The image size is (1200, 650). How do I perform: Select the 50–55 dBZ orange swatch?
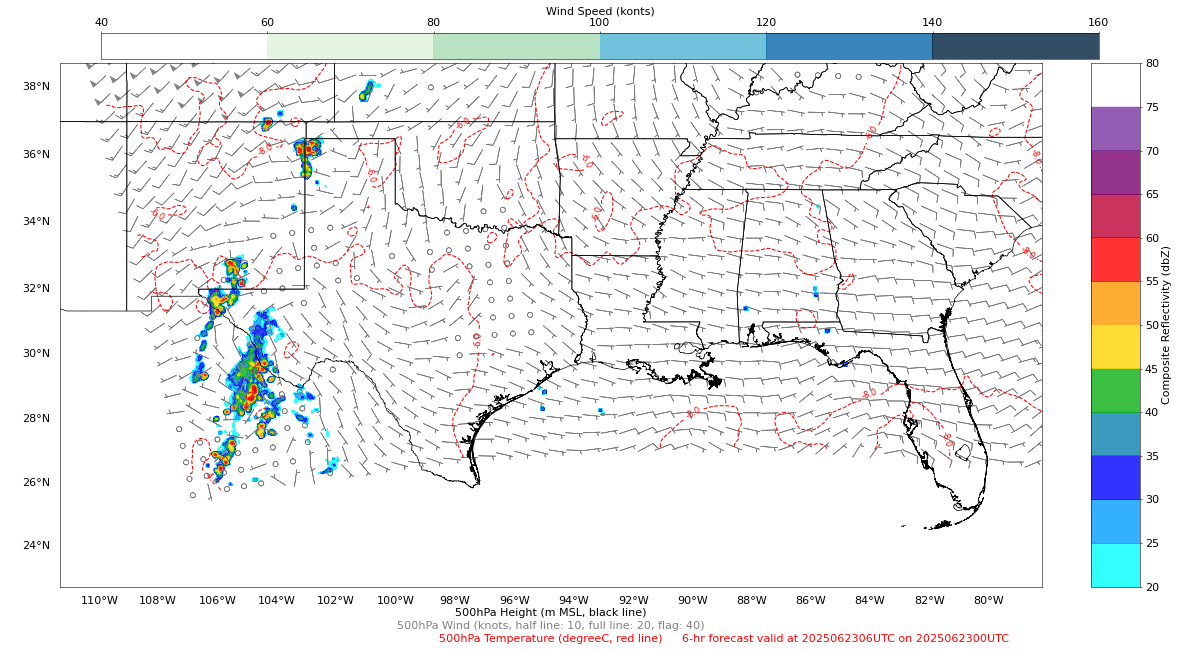(1115, 303)
